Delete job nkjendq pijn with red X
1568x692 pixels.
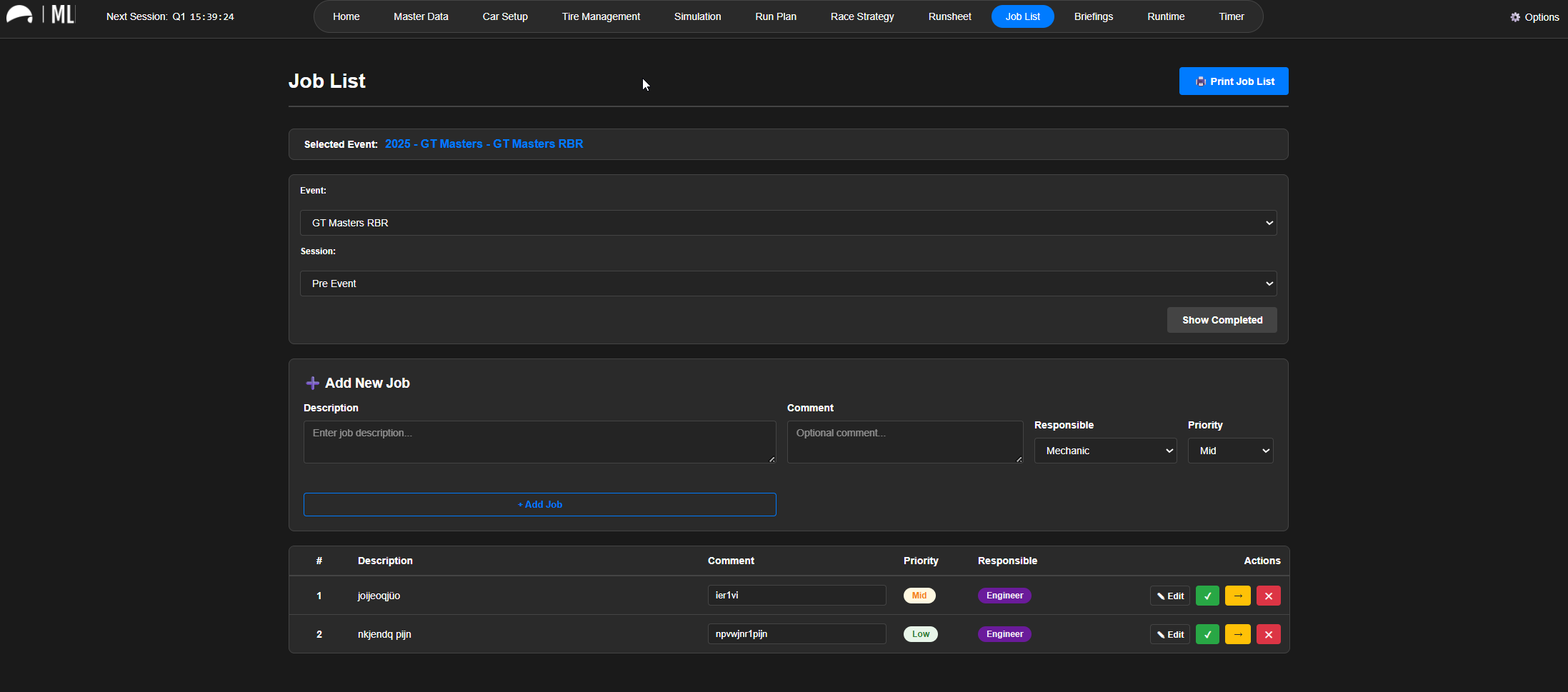point(1269,634)
